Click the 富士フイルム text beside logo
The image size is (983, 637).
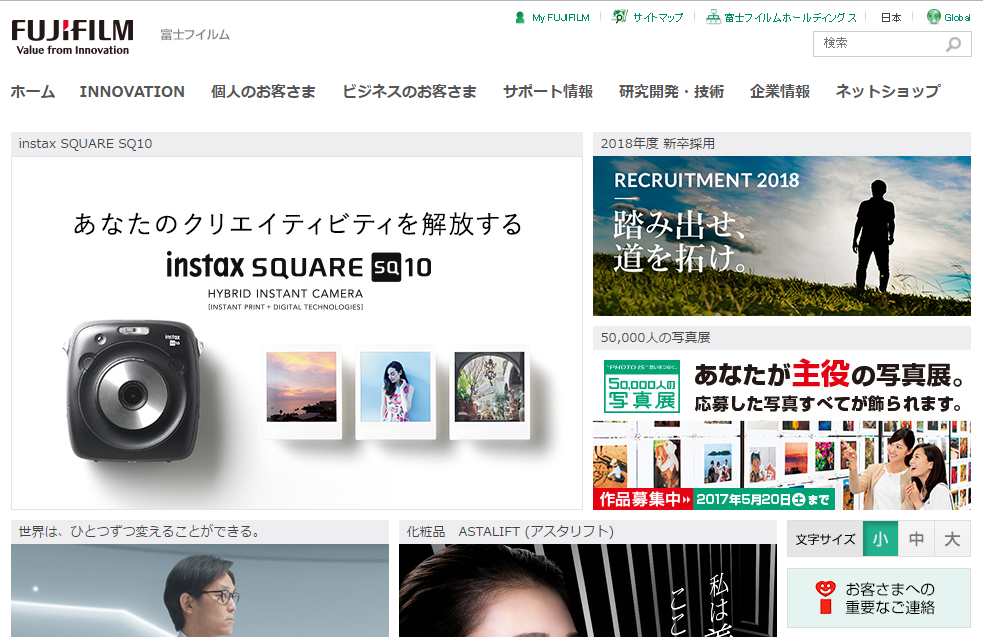[x=195, y=34]
